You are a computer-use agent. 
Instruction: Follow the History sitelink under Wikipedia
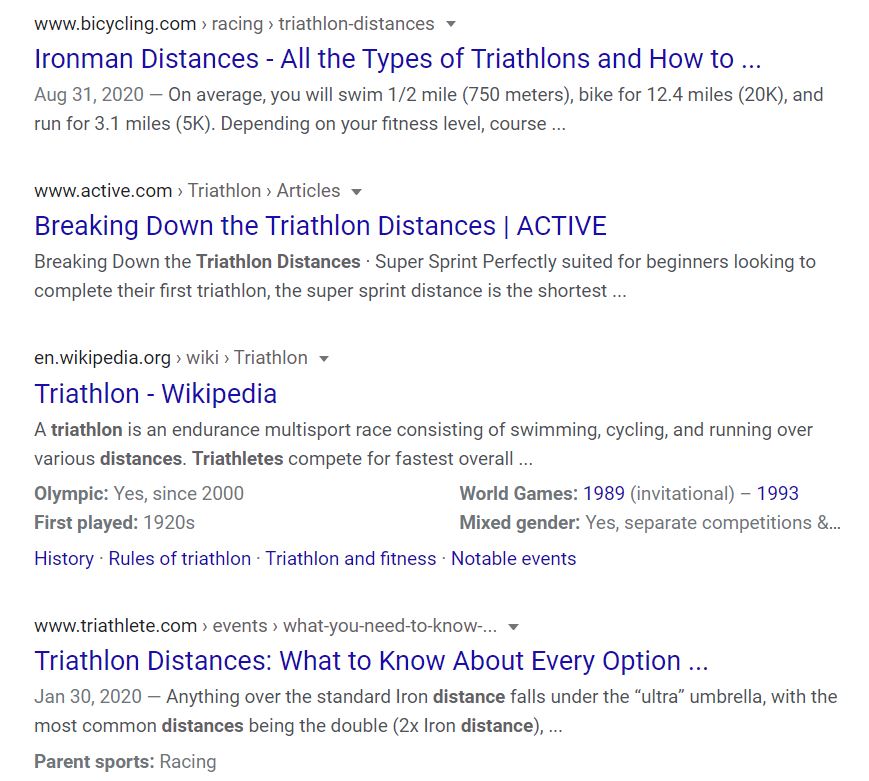64,559
